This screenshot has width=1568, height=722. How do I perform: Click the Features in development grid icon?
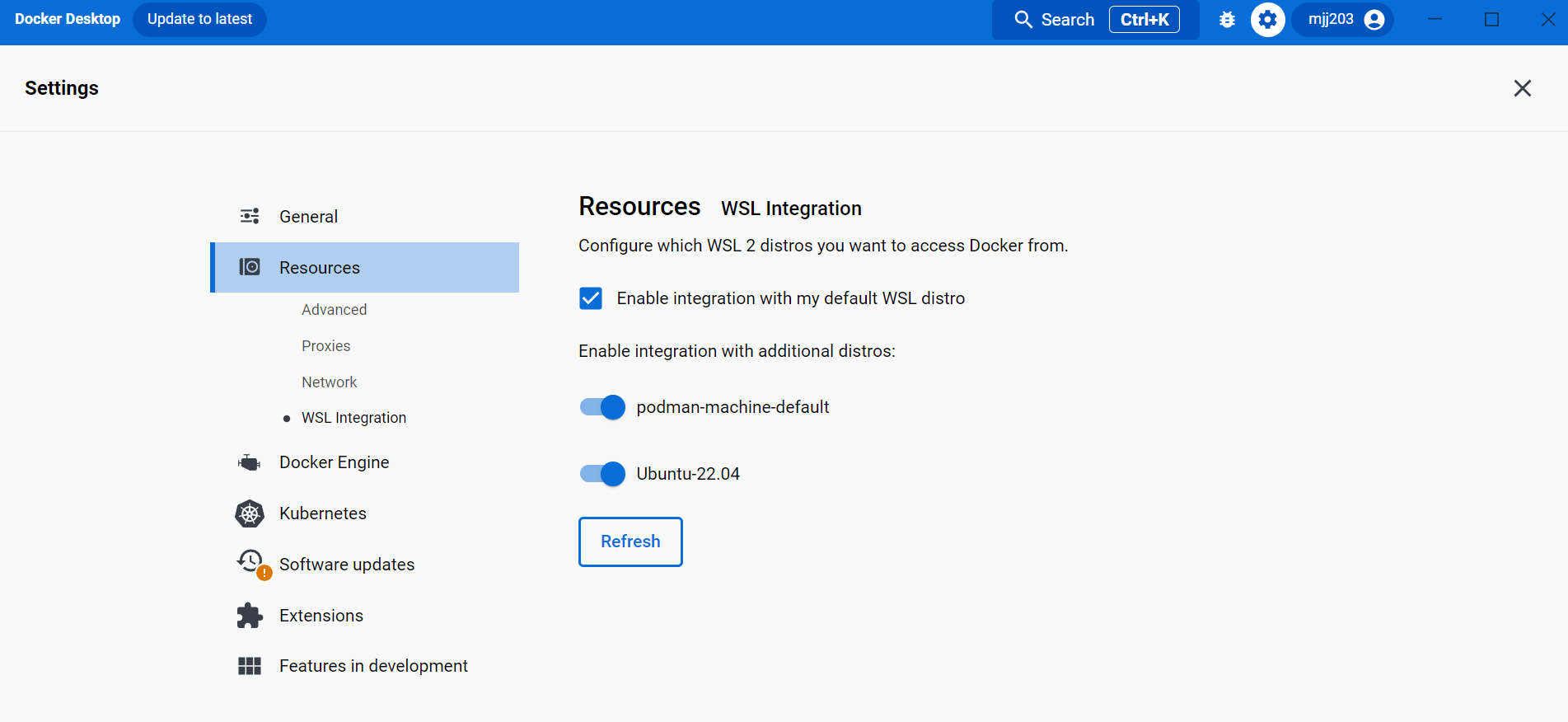[x=250, y=666]
